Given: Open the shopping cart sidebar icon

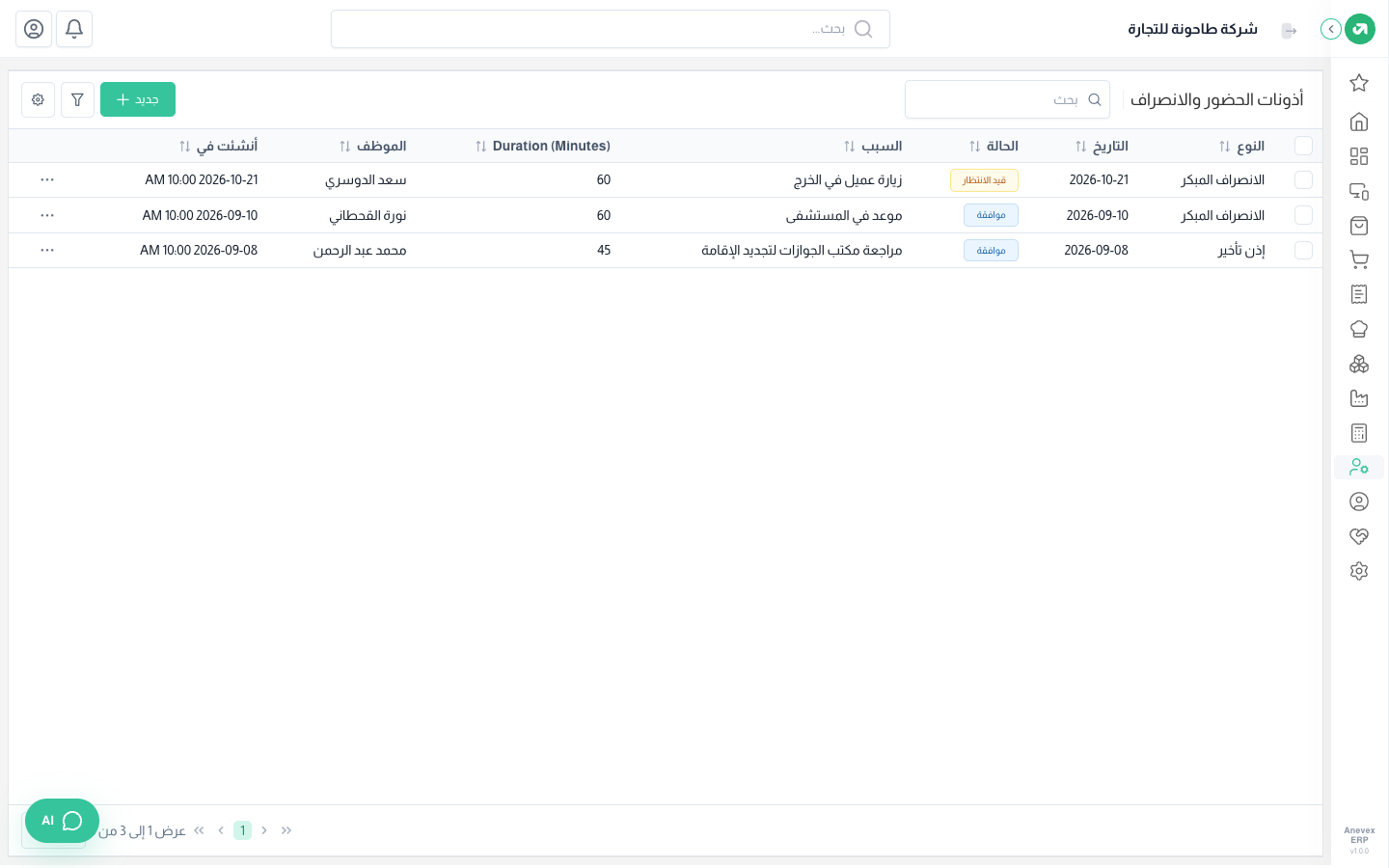Looking at the screenshot, I should tap(1359, 259).
